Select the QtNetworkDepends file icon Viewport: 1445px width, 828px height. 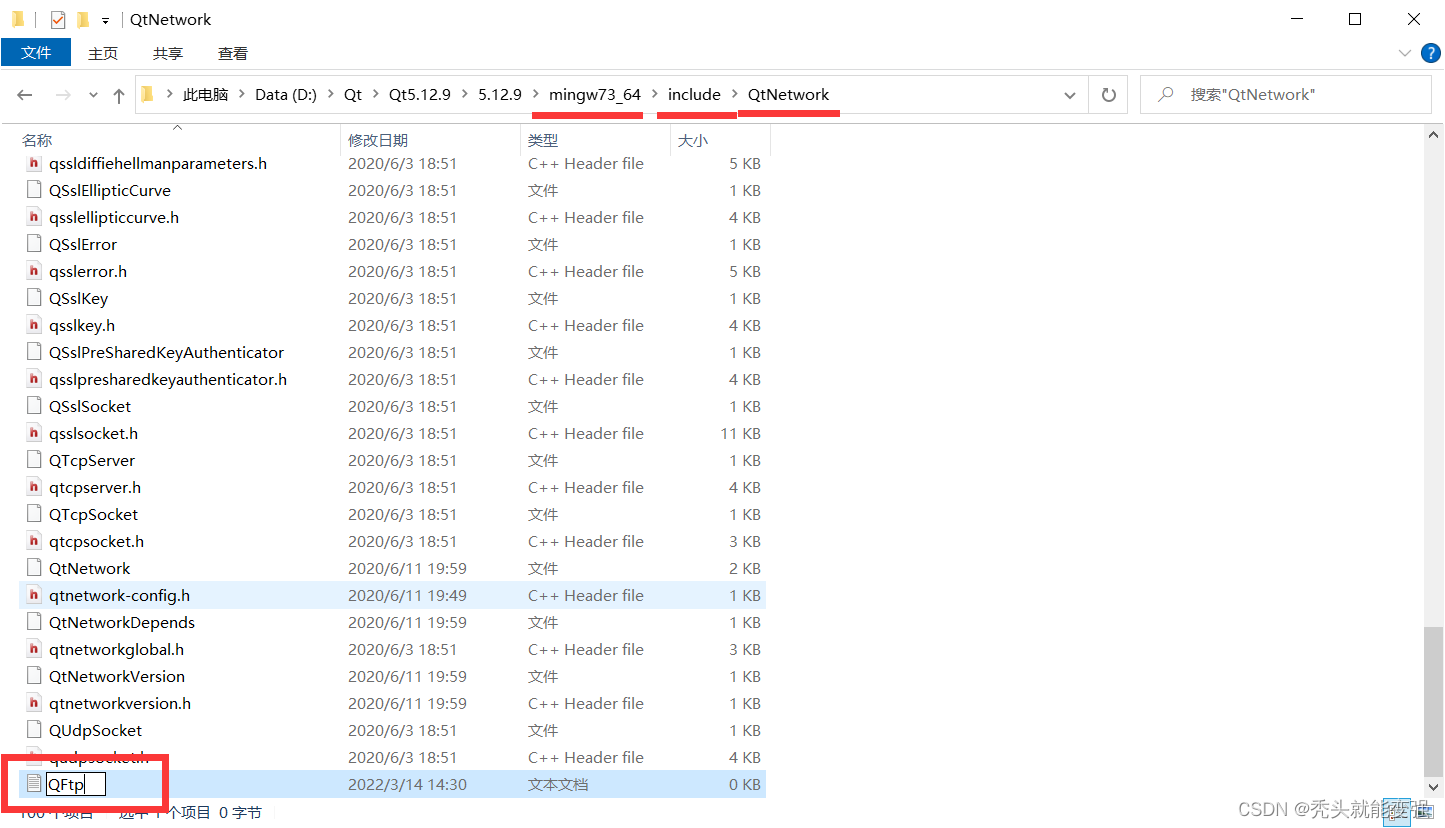click(35, 623)
